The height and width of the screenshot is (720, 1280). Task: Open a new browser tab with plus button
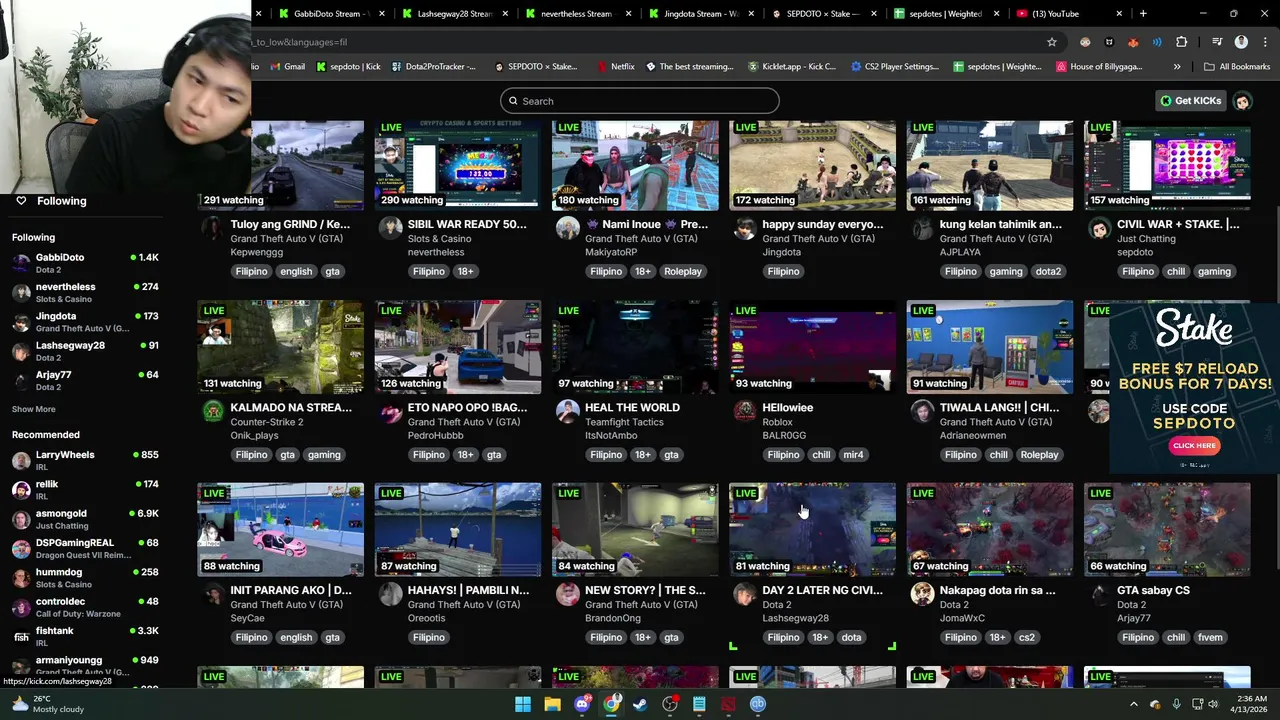coord(1143,14)
